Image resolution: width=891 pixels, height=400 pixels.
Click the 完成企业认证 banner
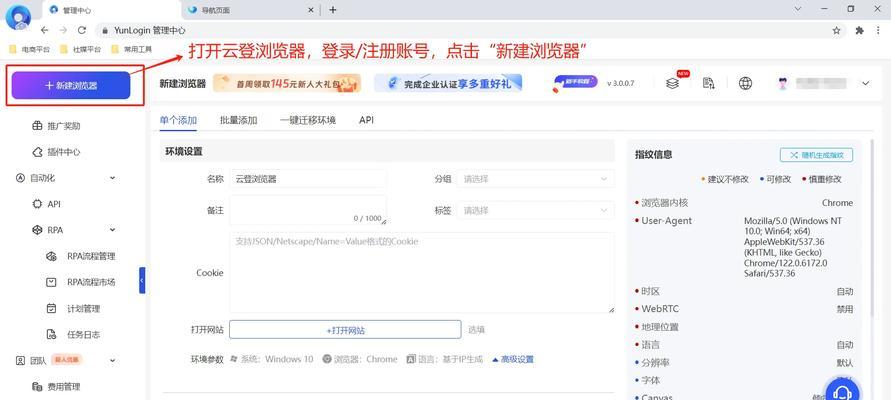click(448, 84)
